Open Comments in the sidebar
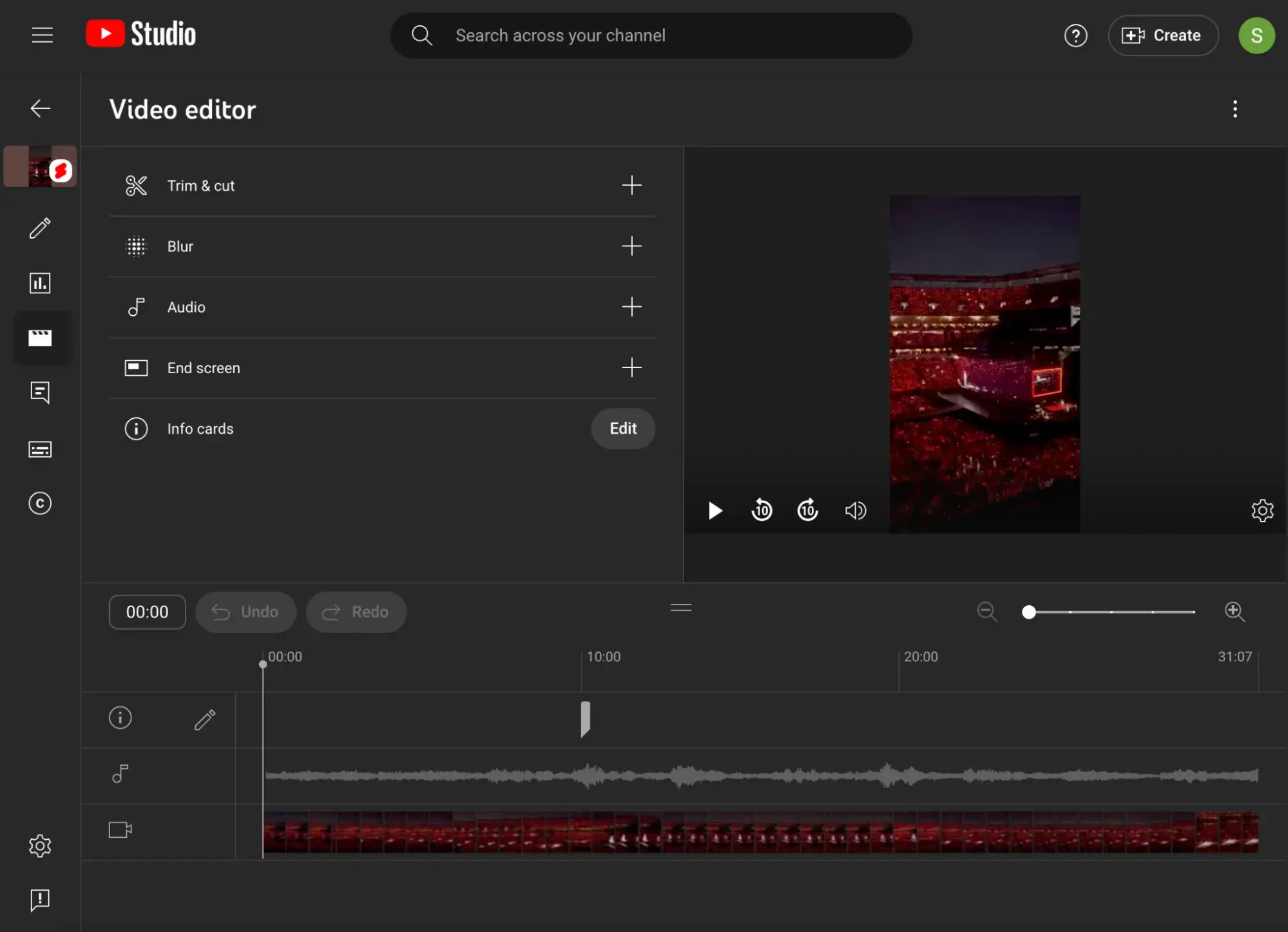The height and width of the screenshot is (932, 1288). (40, 393)
